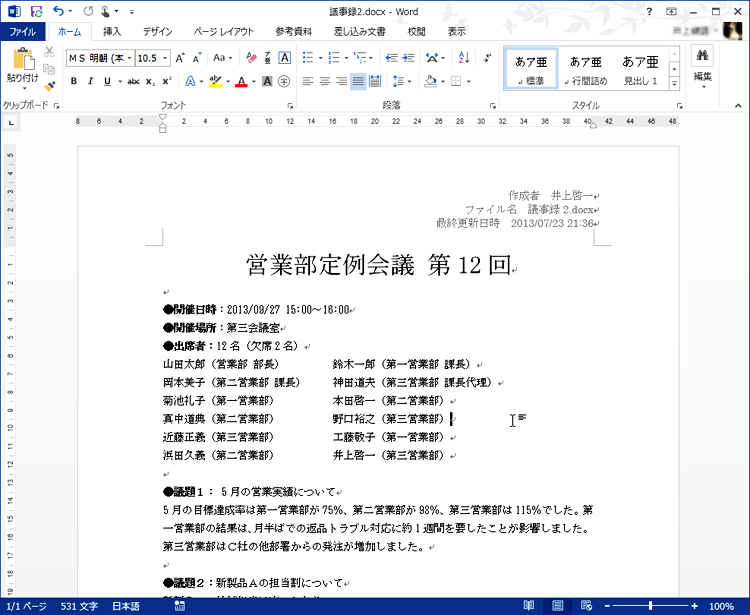Apply the enclosed circle character icon
The height and width of the screenshot is (615, 750).
(x=284, y=81)
